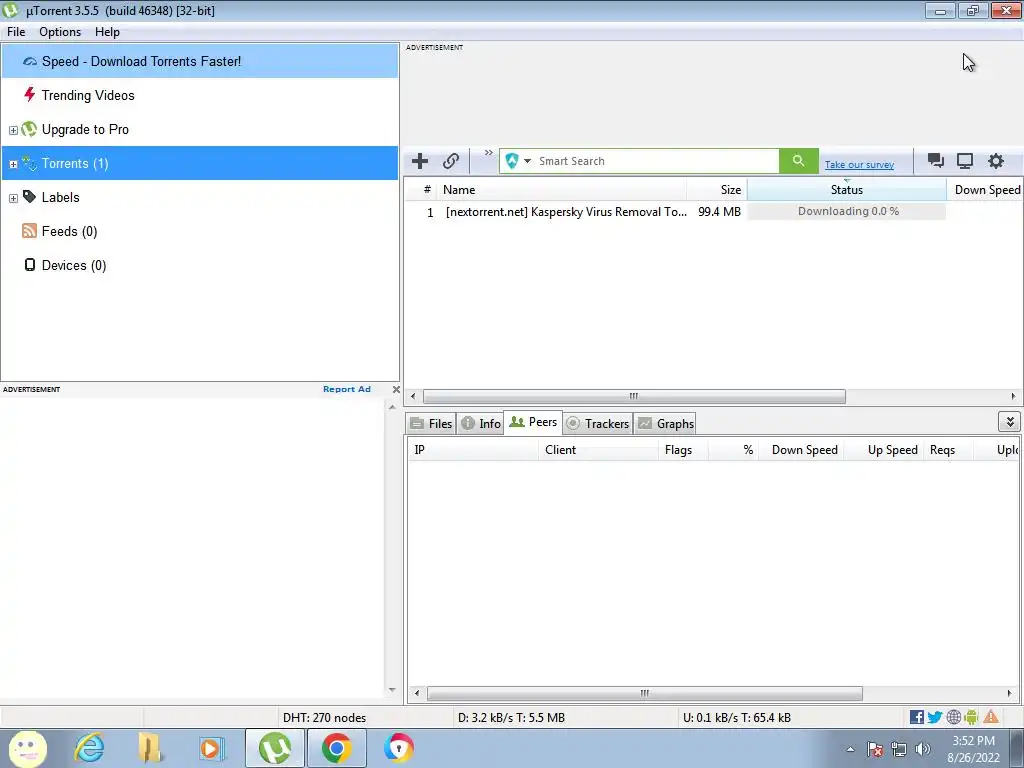Switch to the Info tab
This screenshot has height=768, width=1024.
(481, 423)
